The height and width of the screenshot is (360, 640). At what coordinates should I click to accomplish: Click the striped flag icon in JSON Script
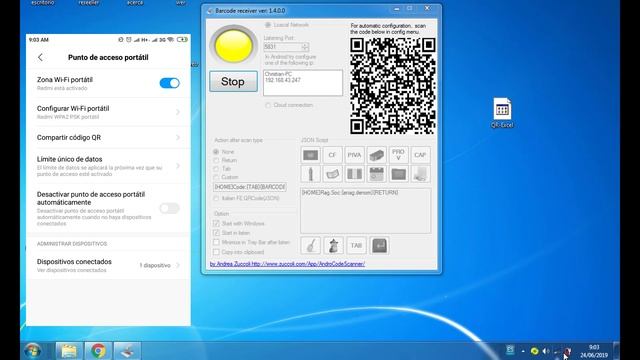(354, 174)
